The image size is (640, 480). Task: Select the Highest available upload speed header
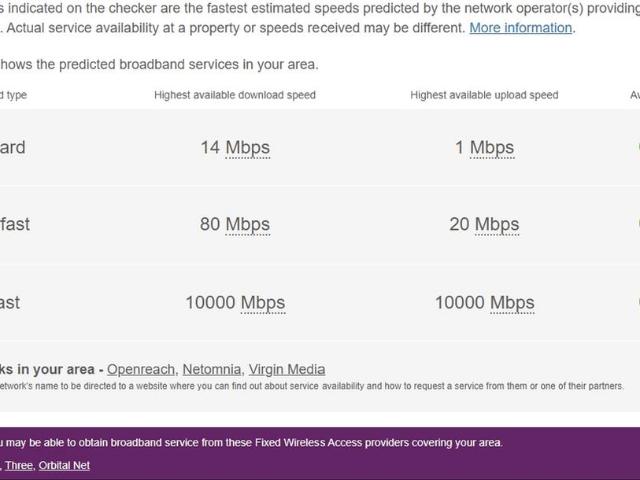point(484,95)
